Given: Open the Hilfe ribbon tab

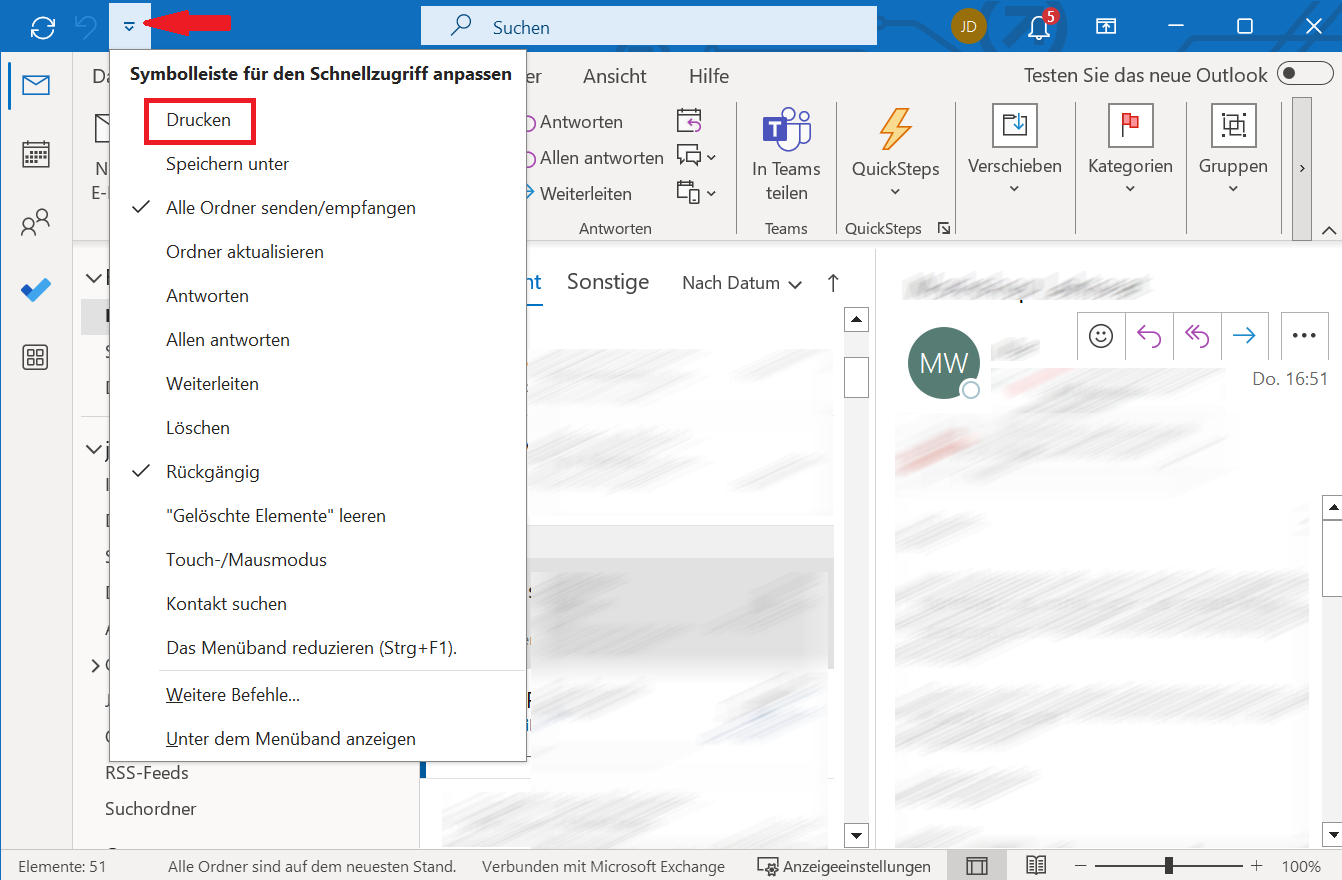Looking at the screenshot, I should [709, 76].
